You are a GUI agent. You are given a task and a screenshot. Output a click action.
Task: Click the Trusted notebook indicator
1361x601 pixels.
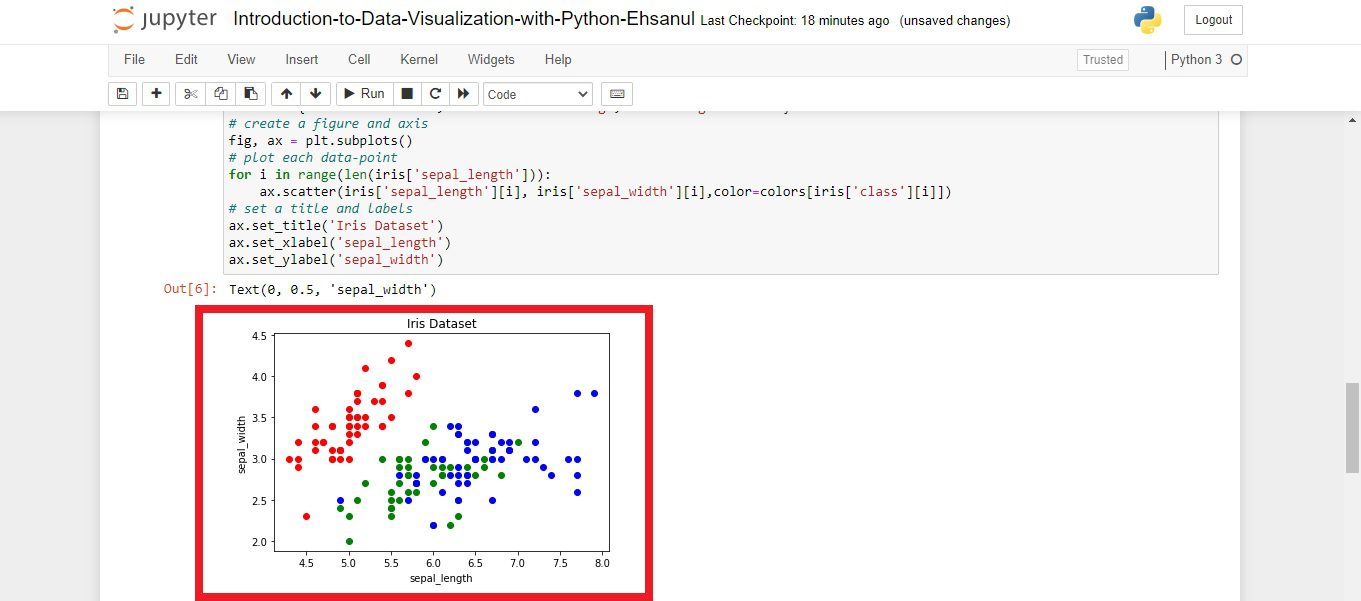(x=1102, y=59)
